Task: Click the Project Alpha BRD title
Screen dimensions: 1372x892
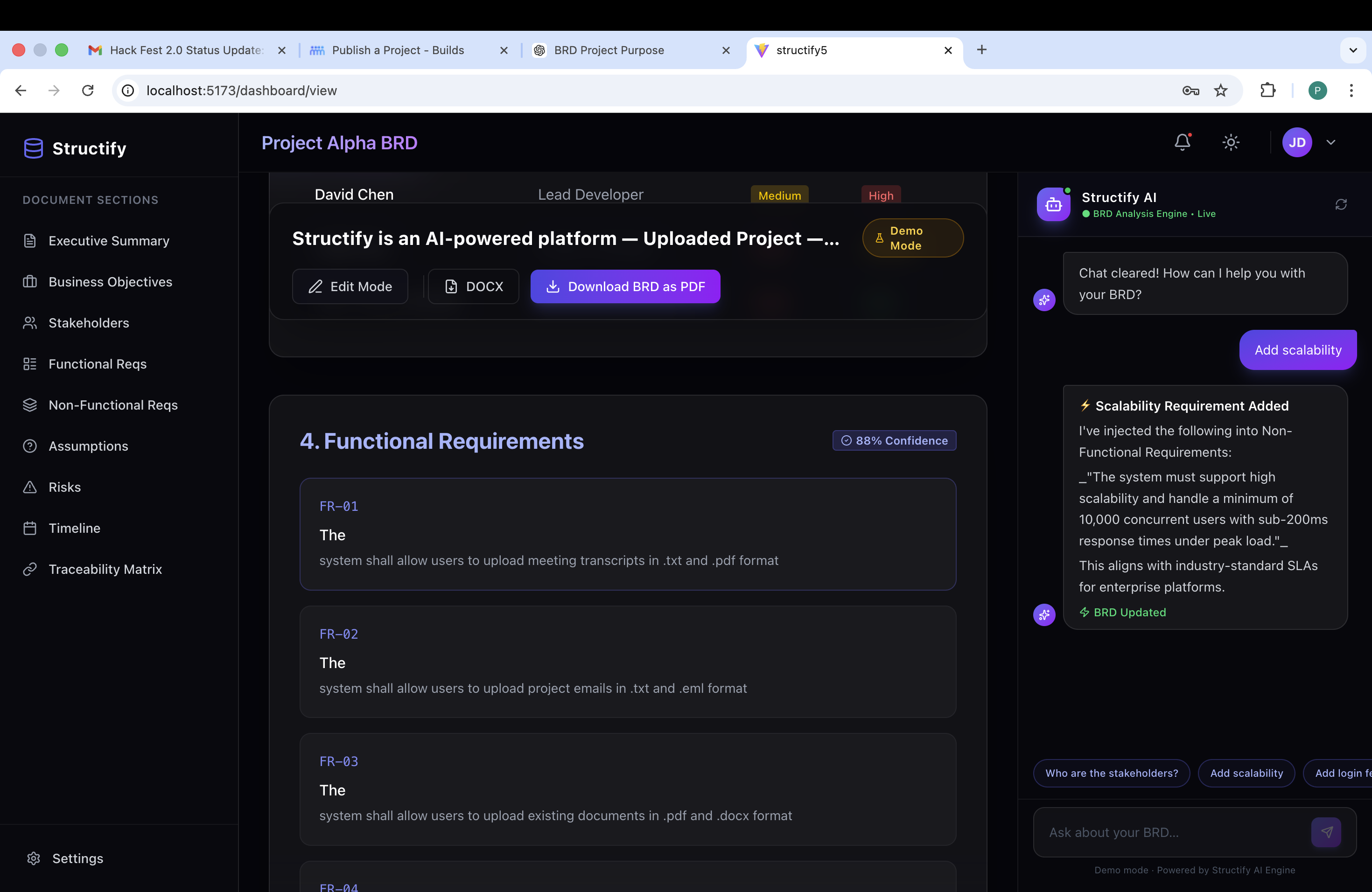Action: [x=340, y=142]
